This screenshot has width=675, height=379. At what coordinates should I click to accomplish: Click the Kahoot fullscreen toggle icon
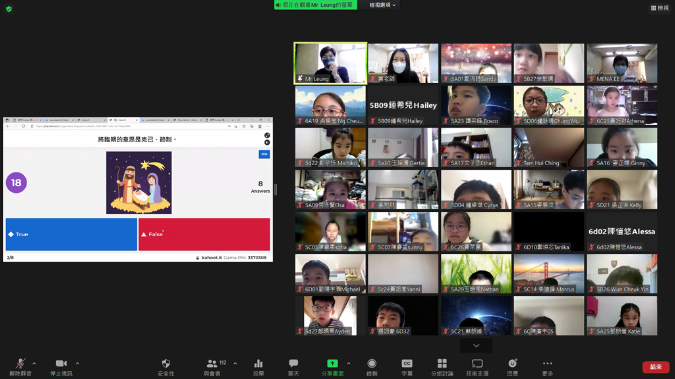coord(267,135)
